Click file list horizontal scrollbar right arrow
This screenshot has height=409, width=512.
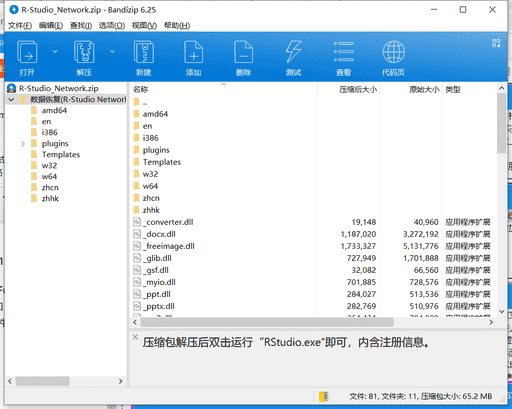click(491, 322)
